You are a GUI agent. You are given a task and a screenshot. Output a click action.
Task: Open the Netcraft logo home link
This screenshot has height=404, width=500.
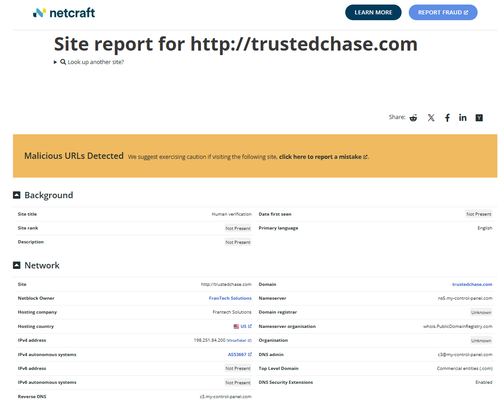click(x=64, y=13)
